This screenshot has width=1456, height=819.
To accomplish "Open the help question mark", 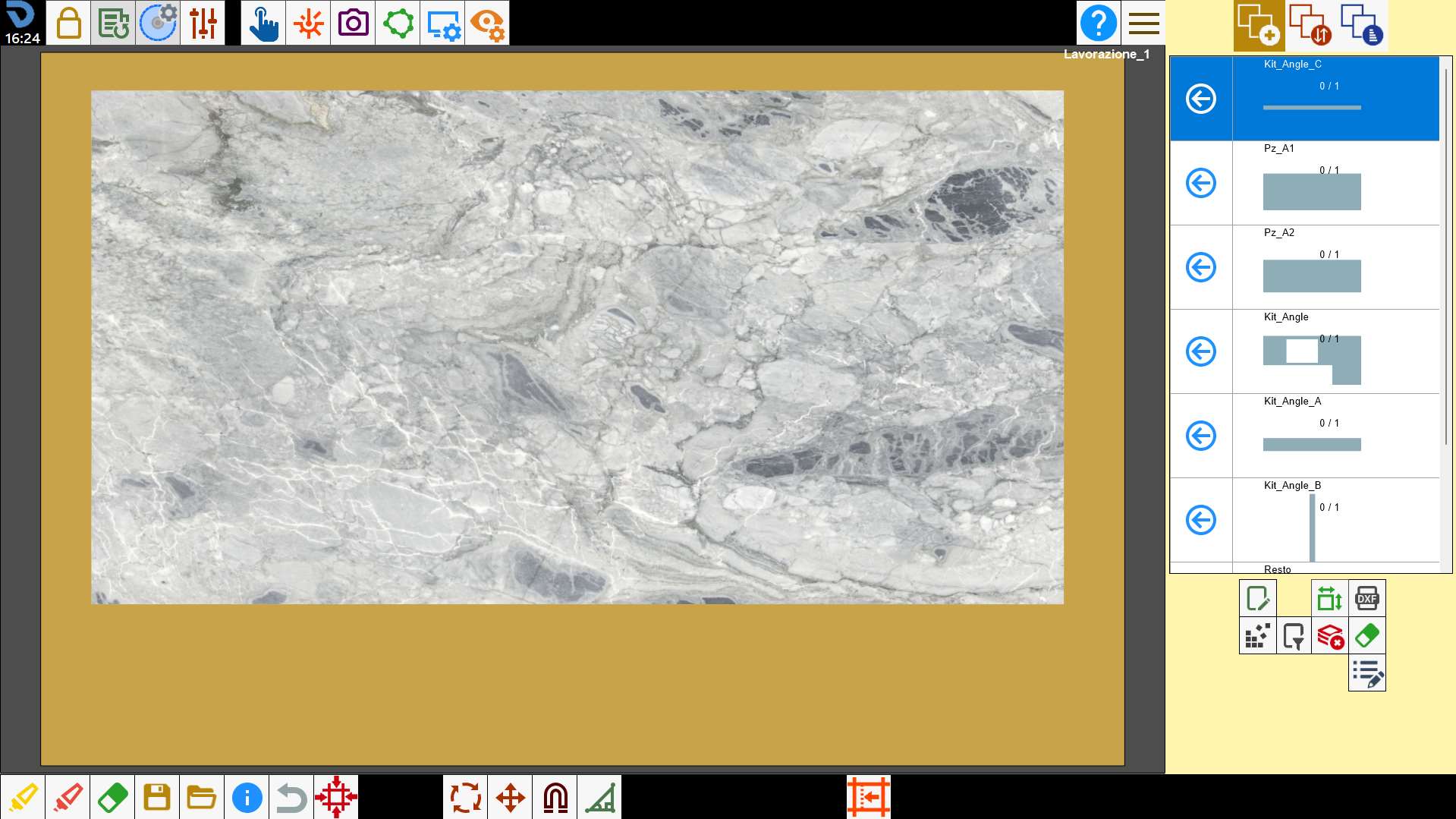I will point(1098,23).
